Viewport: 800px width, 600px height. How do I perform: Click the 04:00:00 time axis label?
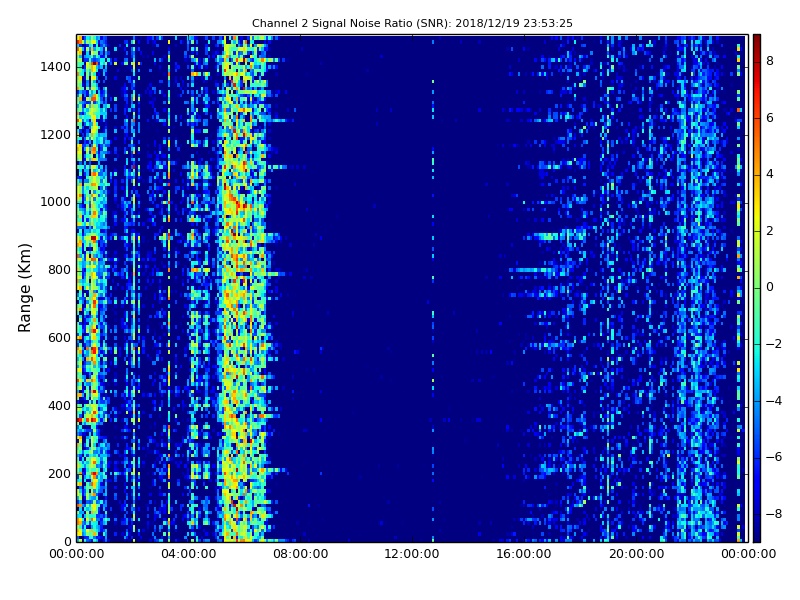coord(188,554)
